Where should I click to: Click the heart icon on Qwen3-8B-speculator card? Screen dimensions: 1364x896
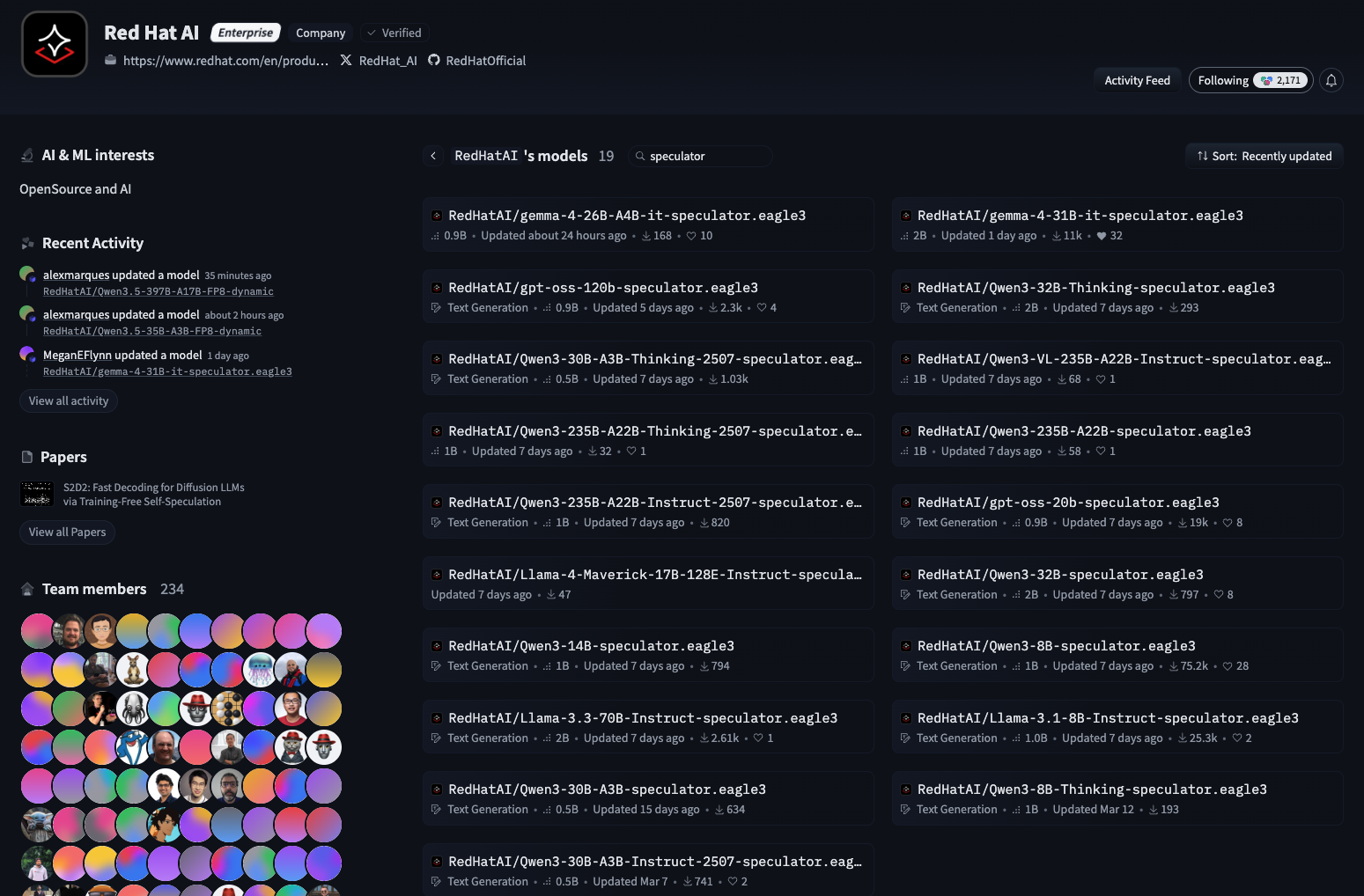[1228, 666]
